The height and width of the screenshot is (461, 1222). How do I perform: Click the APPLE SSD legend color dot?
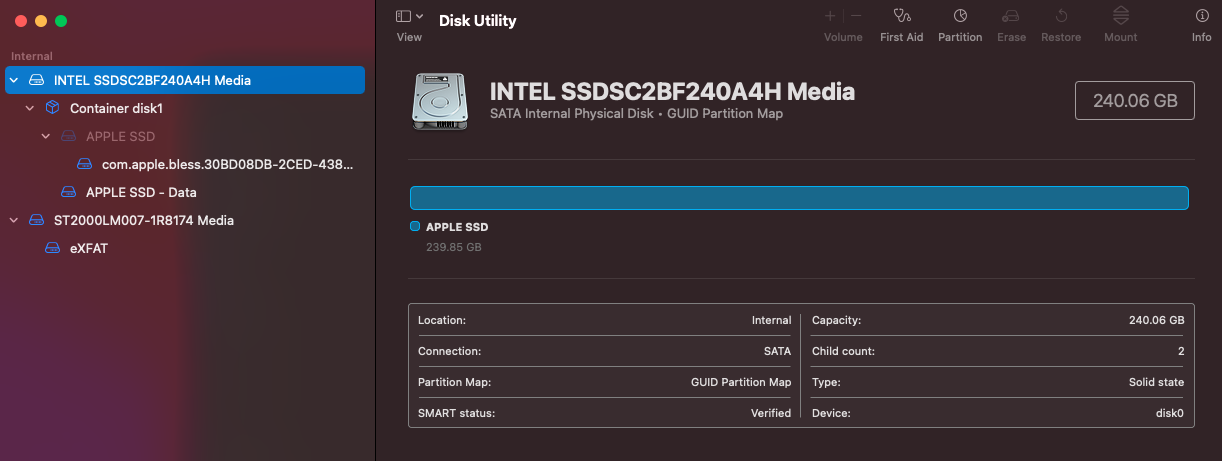pos(415,227)
